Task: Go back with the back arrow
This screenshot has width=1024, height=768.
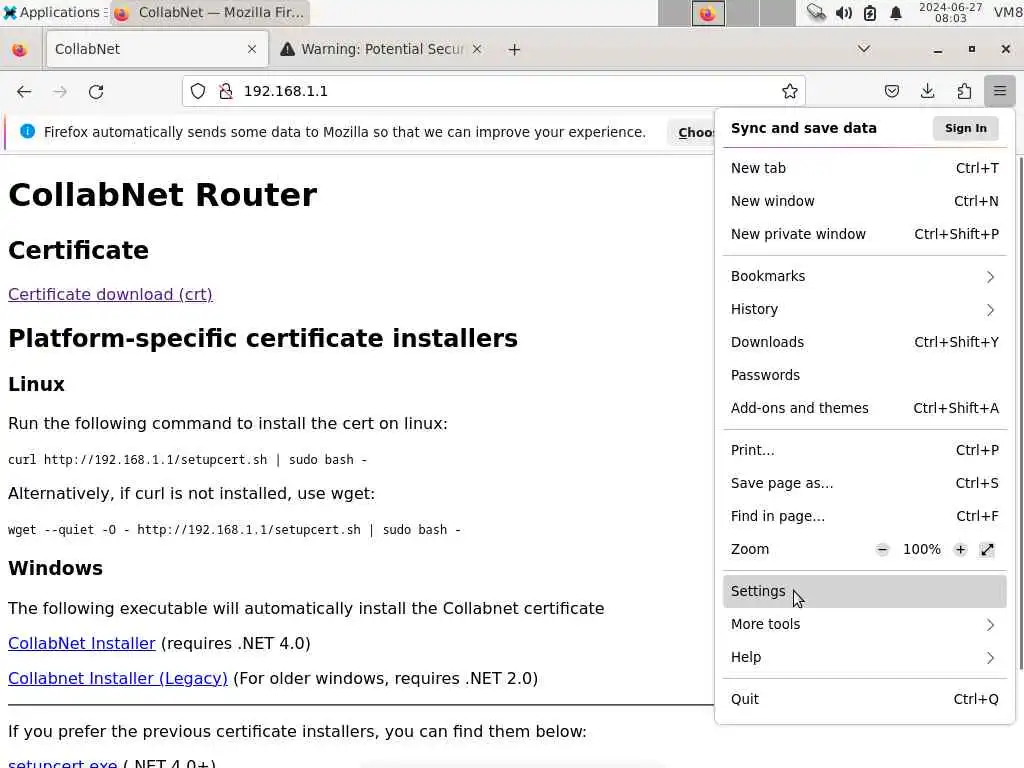Action: (24, 91)
